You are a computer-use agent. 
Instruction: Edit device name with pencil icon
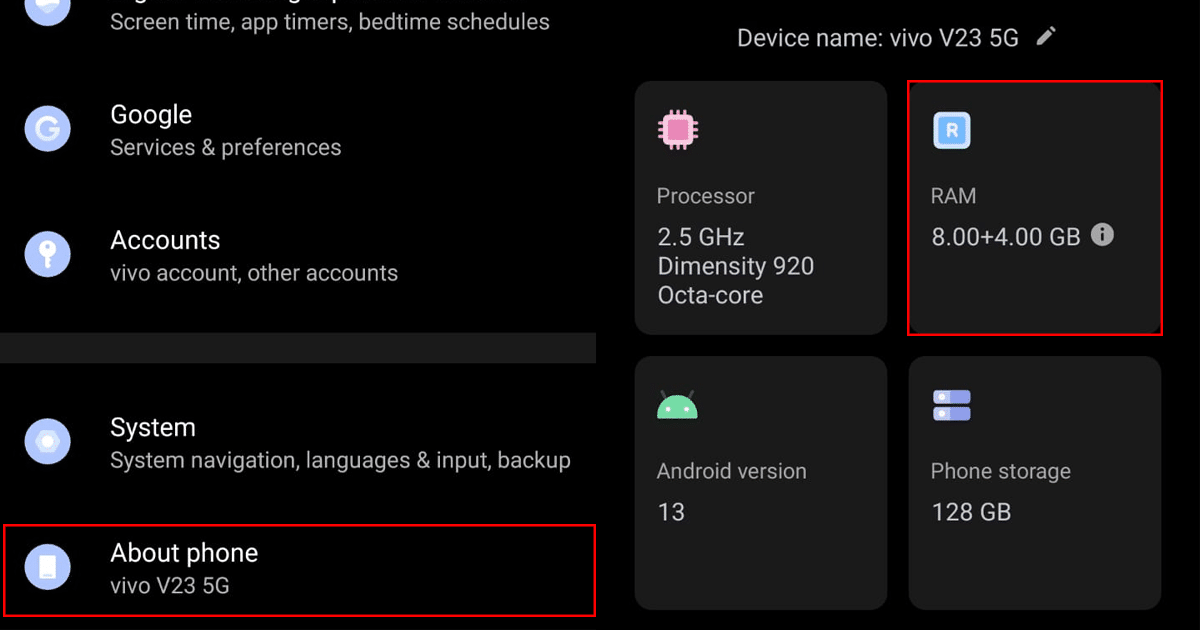pyautogui.click(x=1046, y=37)
